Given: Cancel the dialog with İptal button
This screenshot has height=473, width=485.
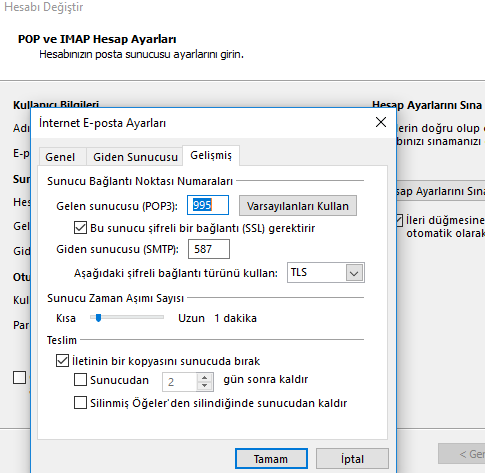Looking at the screenshot, I should (352, 459).
